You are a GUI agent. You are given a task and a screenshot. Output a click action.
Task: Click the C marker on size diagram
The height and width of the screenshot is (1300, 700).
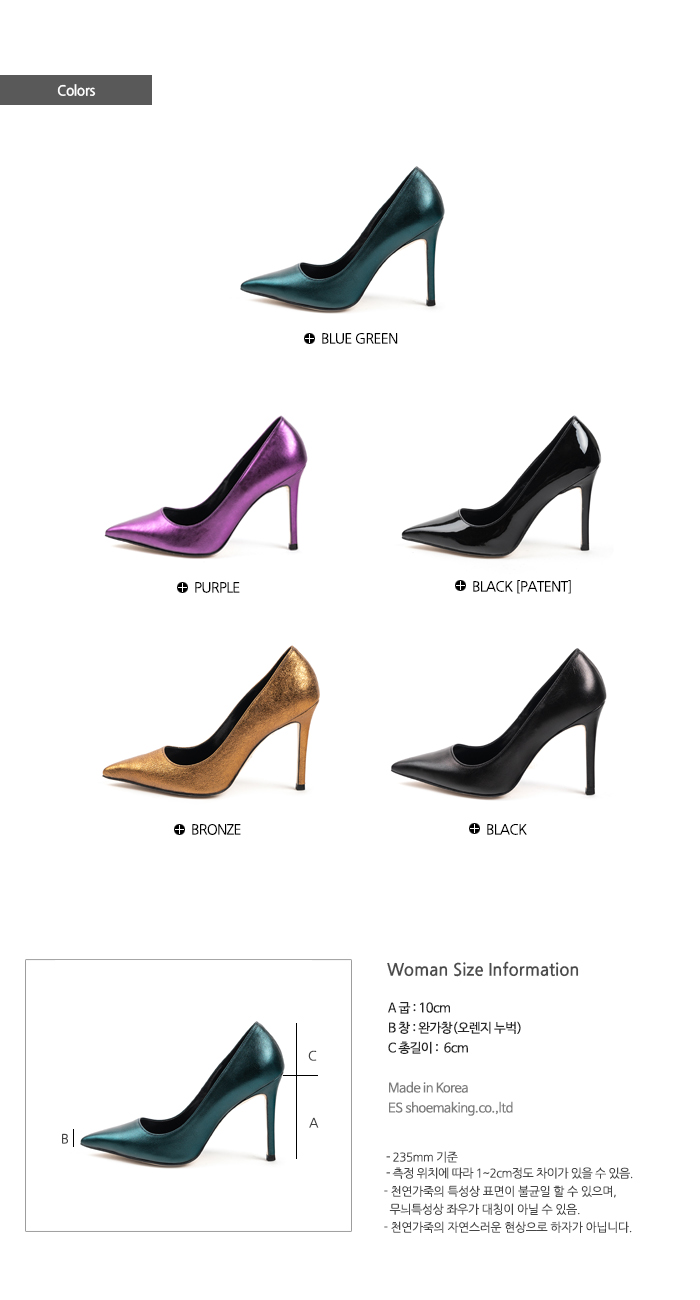click(x=312, y=1055)
